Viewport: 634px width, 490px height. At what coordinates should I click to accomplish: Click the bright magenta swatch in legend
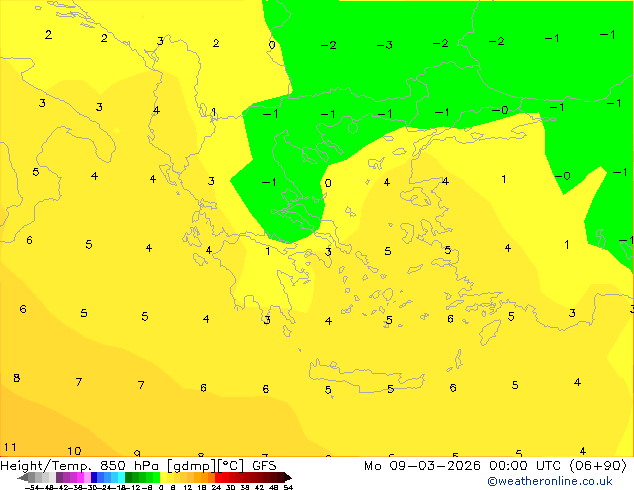[80, 477]
